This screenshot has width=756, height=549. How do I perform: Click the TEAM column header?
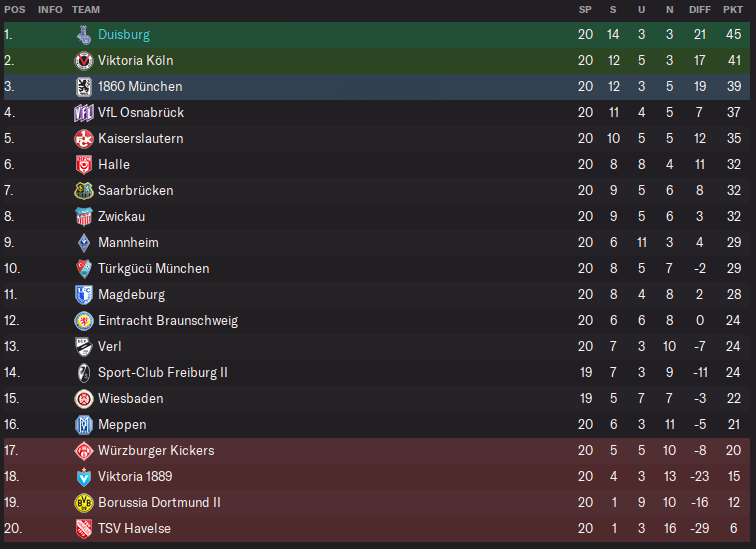(86, 10)
